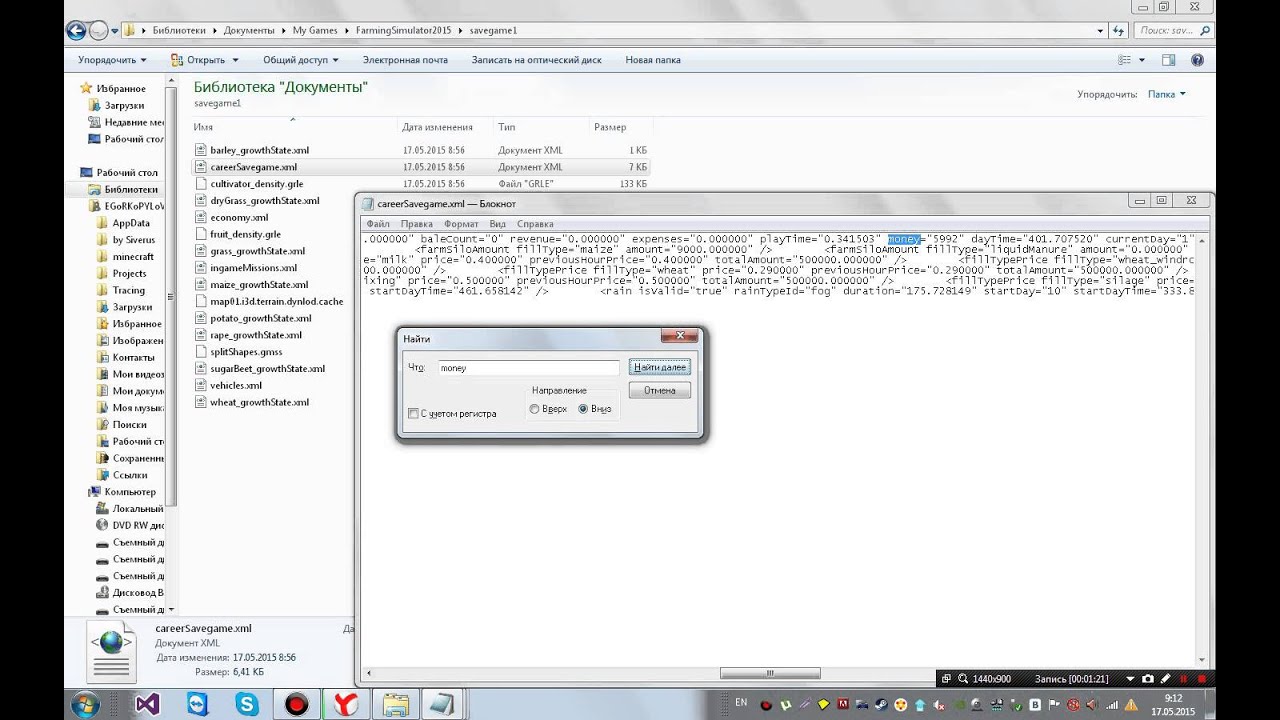This screenshot has height=720, width=1280.
Task: Open recent pages dropdown next to Forward
Action: point(115,31)
